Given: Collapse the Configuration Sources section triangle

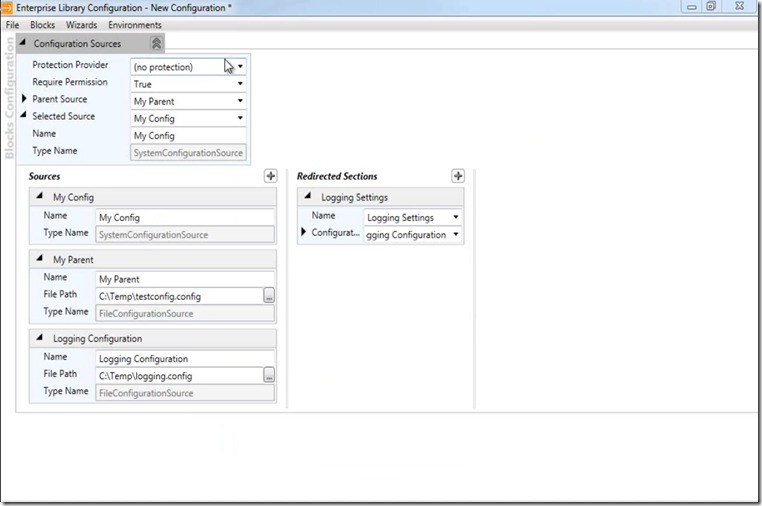Looking at the screenshot, I should point(22,42).
